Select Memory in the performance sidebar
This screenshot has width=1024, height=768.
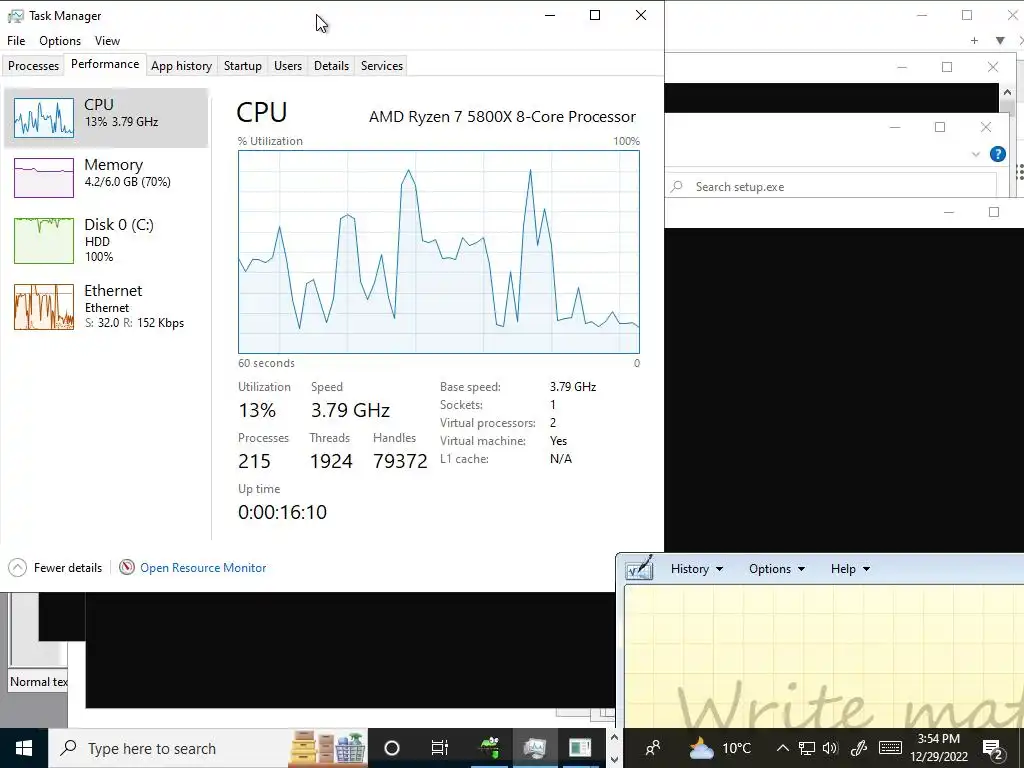tap(106, 177)
